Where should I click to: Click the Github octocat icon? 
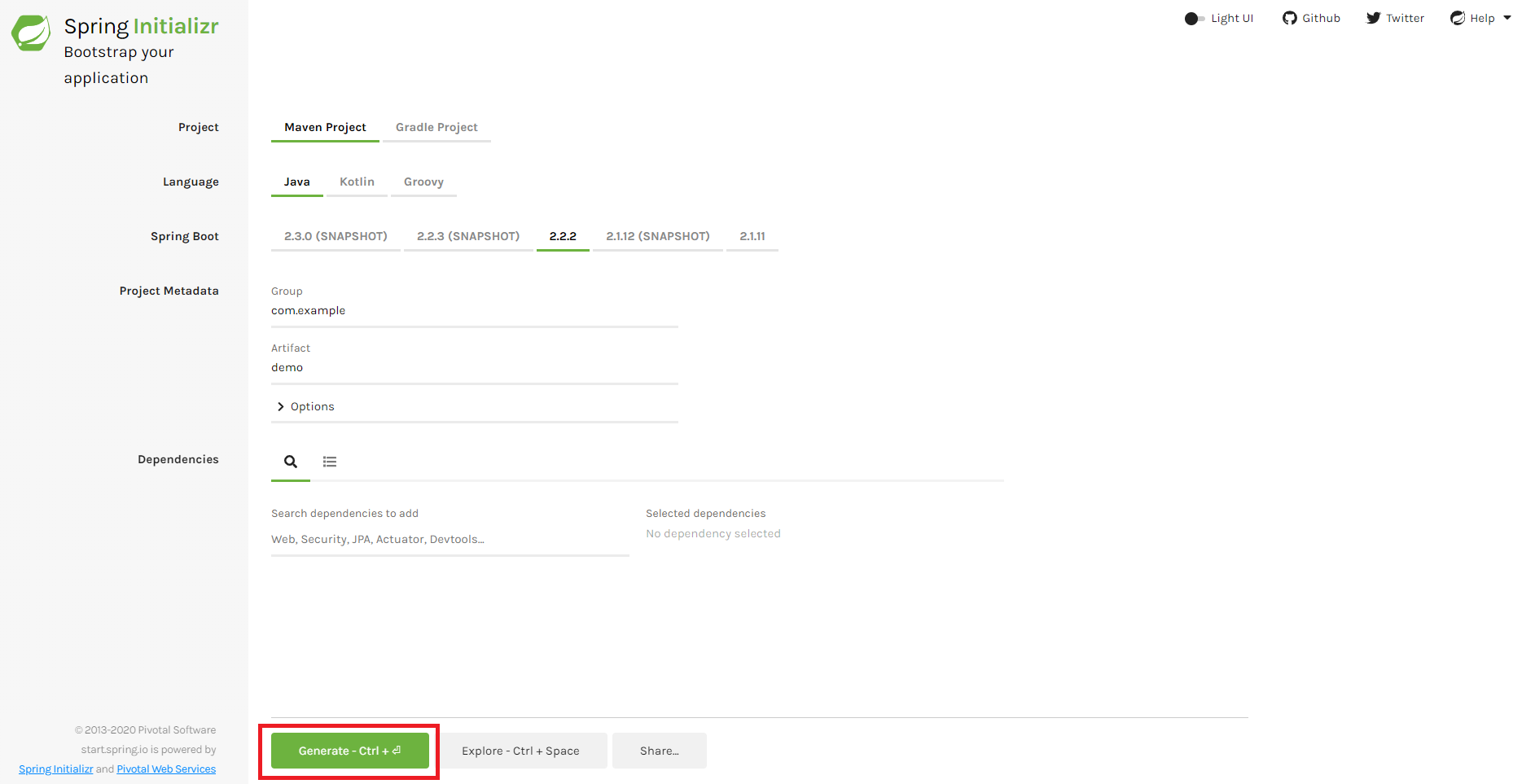pyautogui.click(x=1290, y=18)
